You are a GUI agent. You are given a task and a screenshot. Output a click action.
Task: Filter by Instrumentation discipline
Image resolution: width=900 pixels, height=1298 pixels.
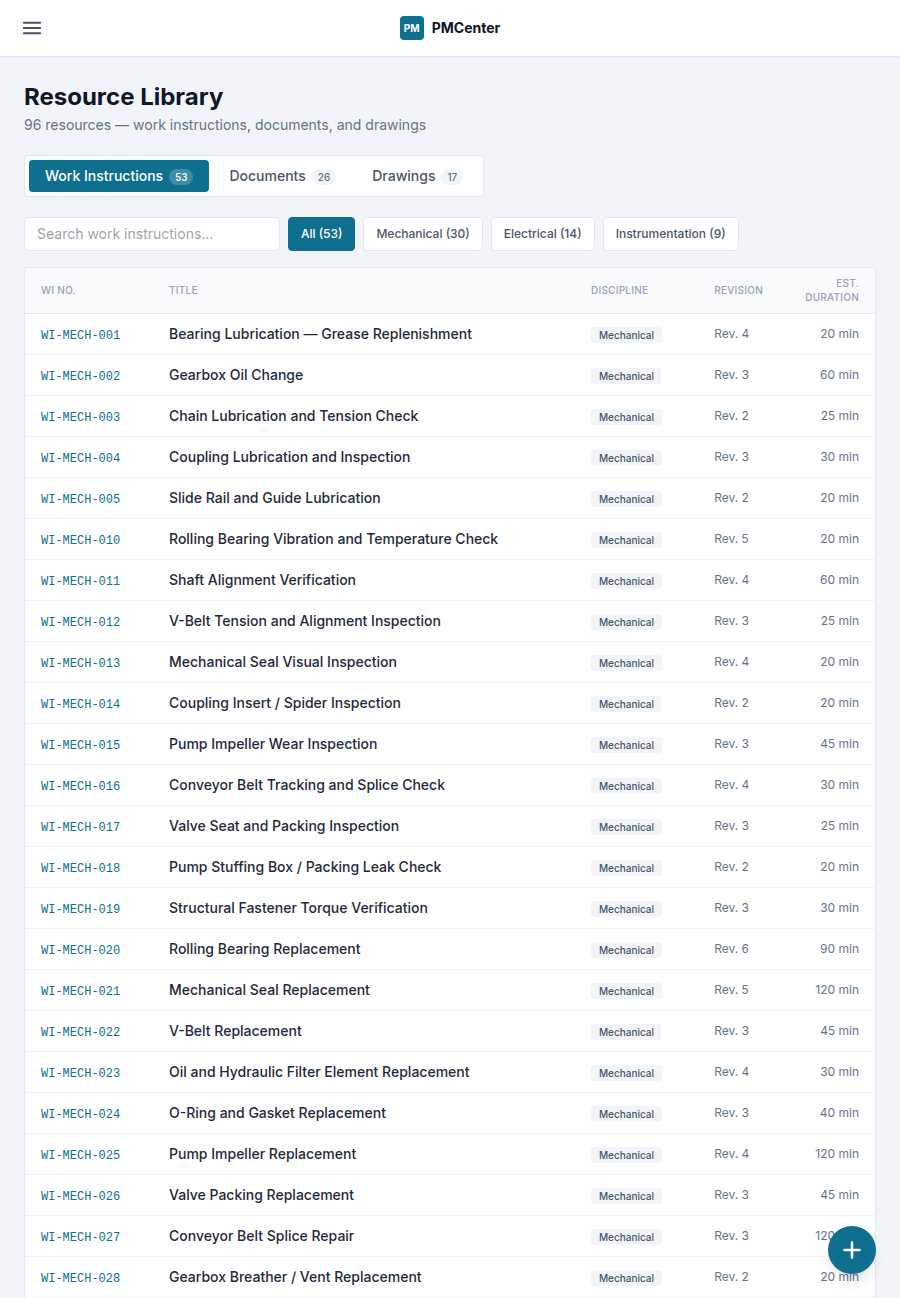(670, 233)
